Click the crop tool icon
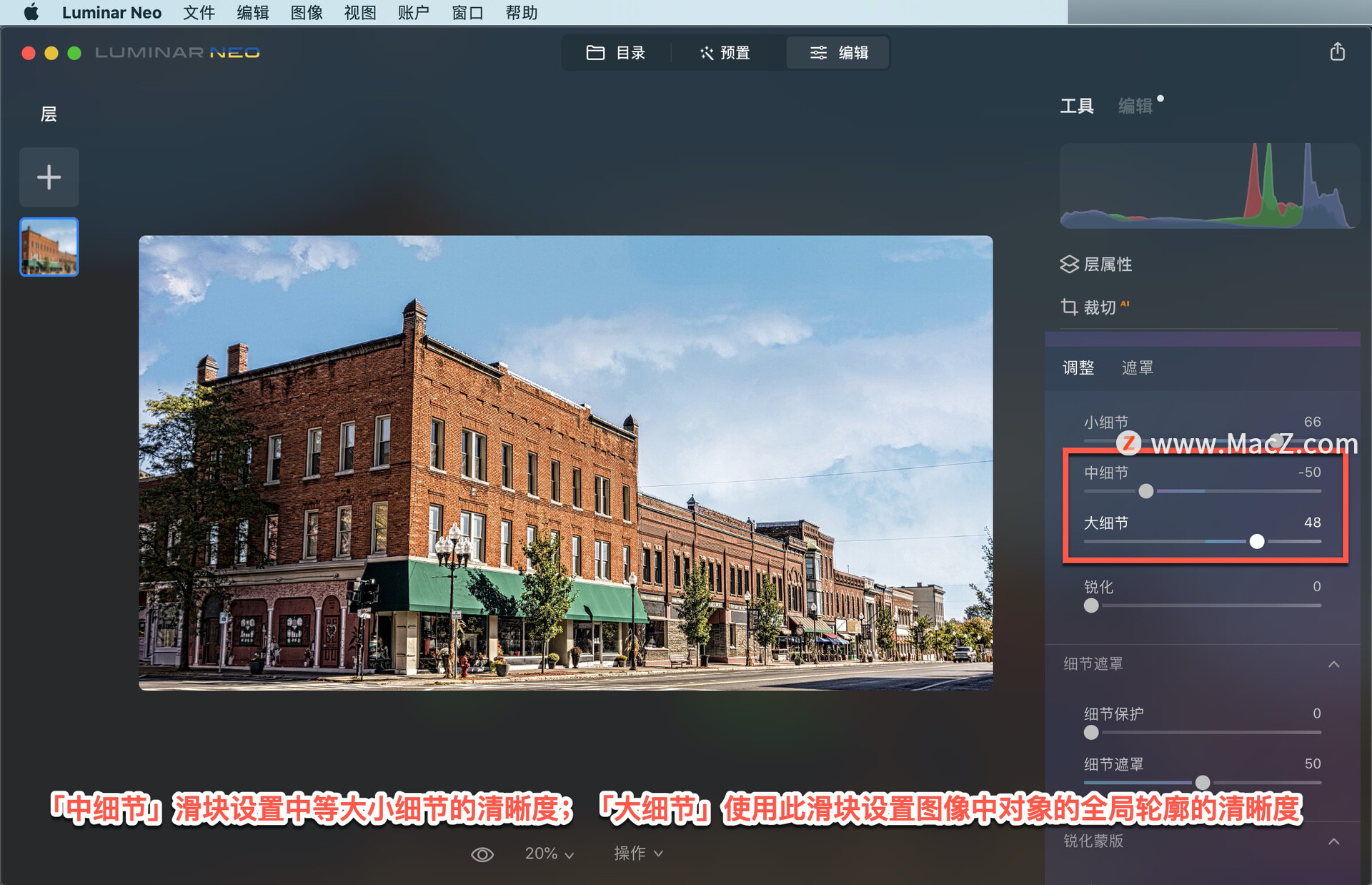 1069,307
